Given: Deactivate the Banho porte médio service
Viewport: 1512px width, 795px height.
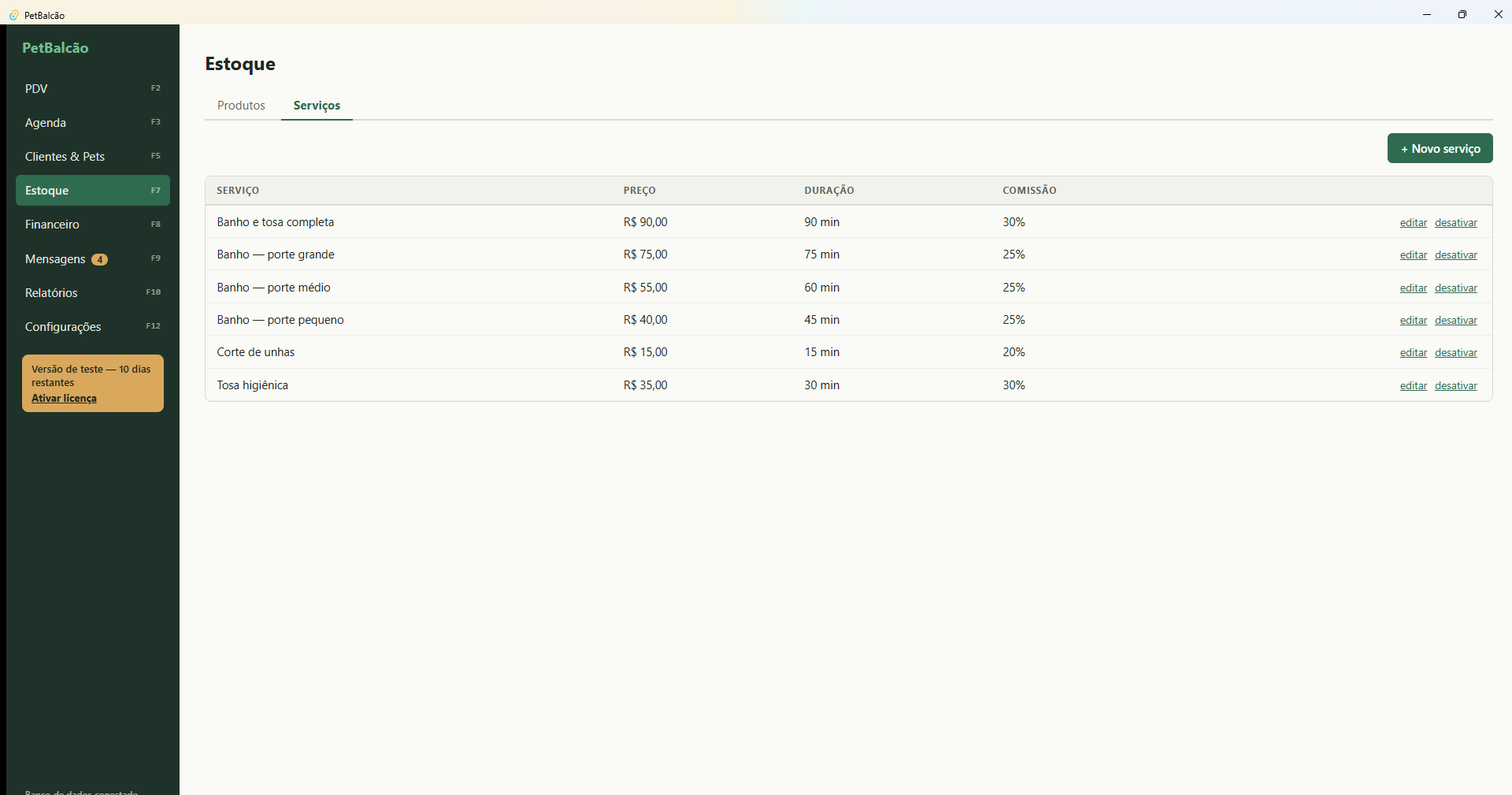Looking at the screenshot, I should [x=1455, y=288].
